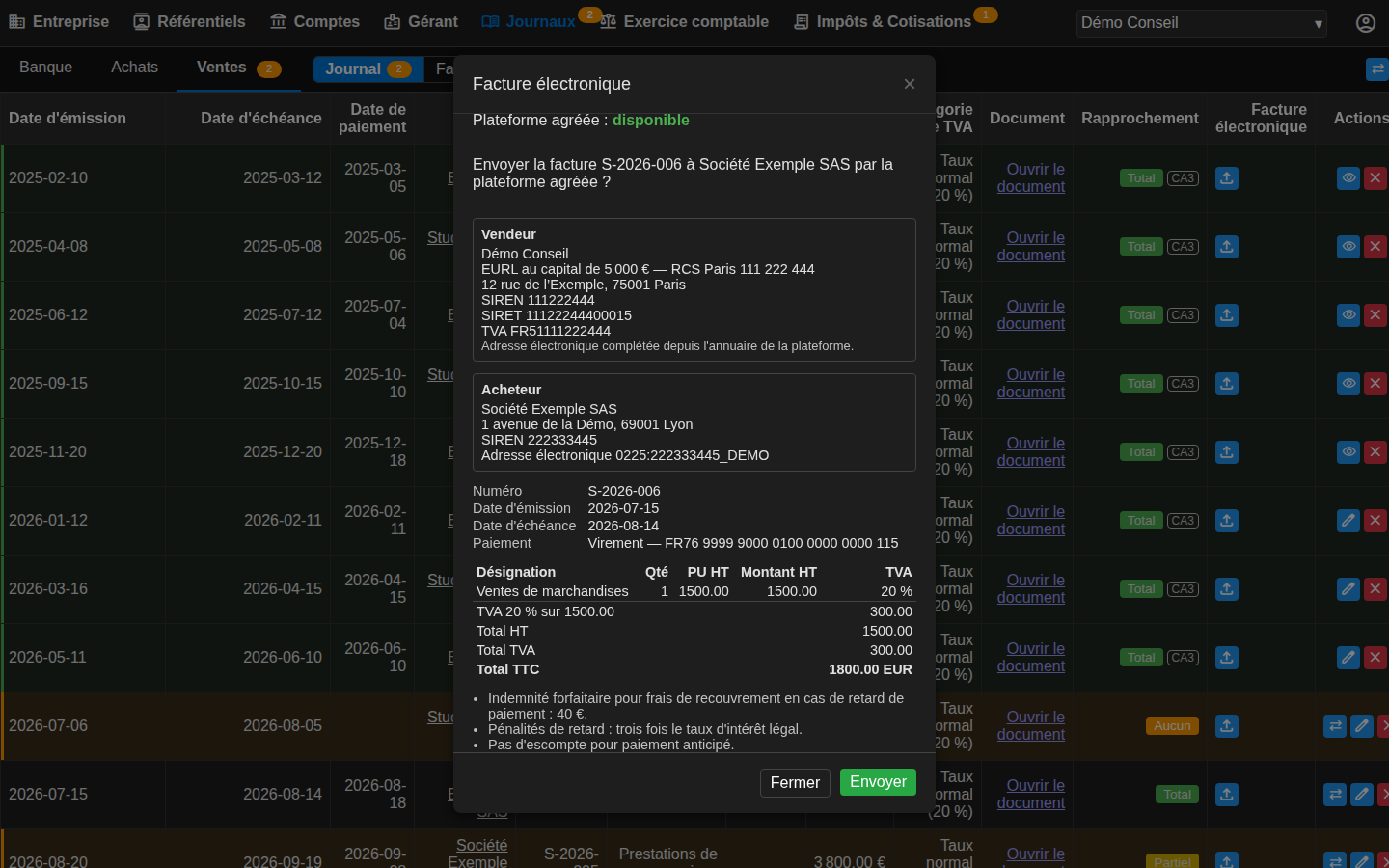View the 2025-09-15 entry with the eye icon
Image resolution: width=1389 pixels, height=868 pixels.
coord(1348,384)
